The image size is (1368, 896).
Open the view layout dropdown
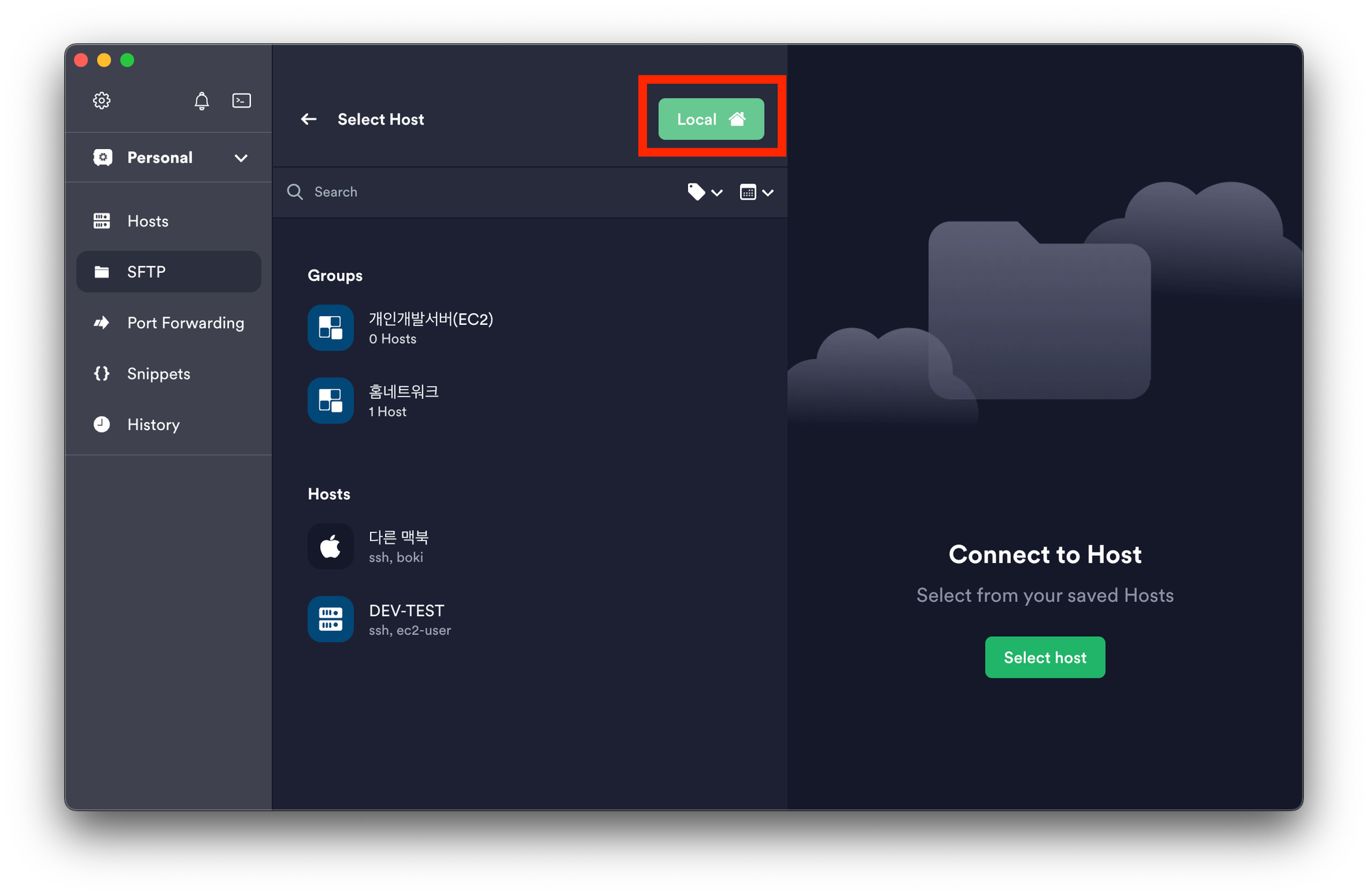pyautogui.click(x=756, y=192)
